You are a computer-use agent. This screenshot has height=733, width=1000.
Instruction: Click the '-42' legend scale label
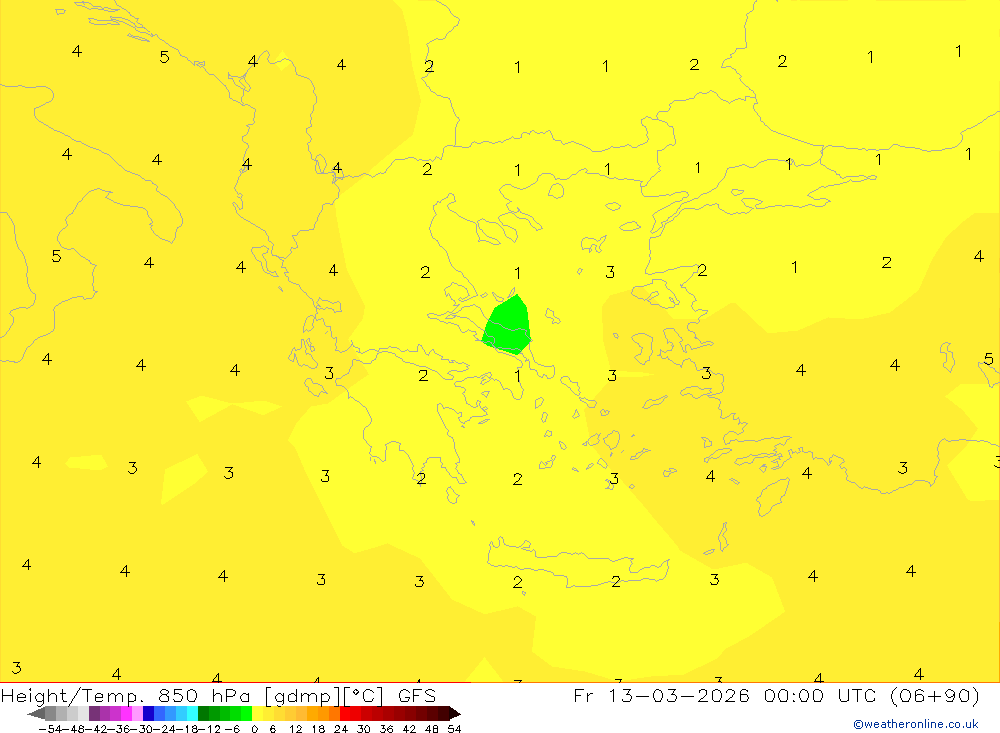pyautogui.click(x=97, y=729)
